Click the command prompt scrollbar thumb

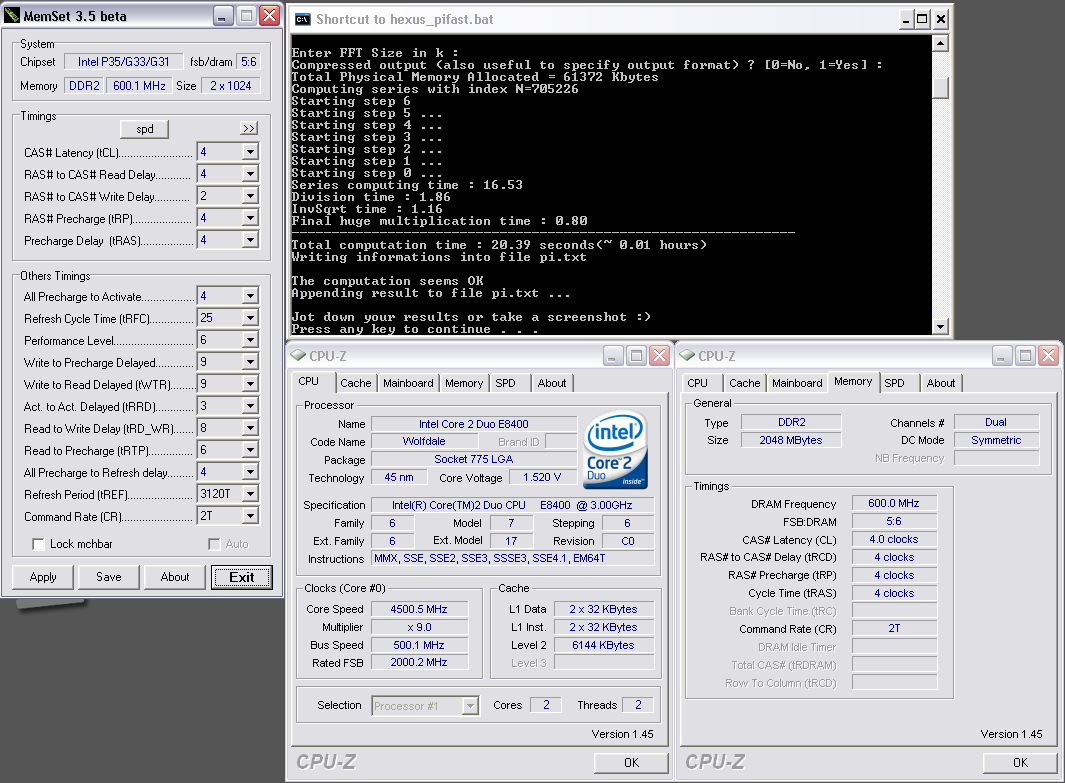(x=940, y=87)
